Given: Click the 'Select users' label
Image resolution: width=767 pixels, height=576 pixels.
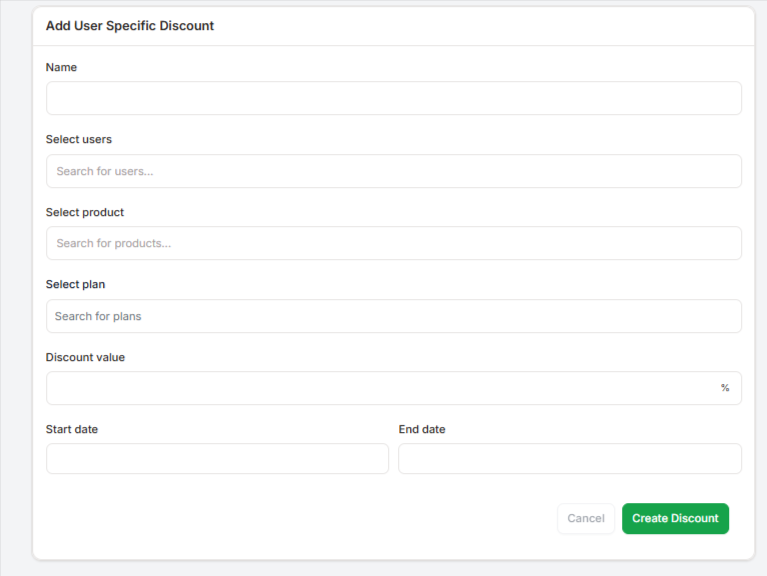Looking at the screenshot, I should point(79,139).
